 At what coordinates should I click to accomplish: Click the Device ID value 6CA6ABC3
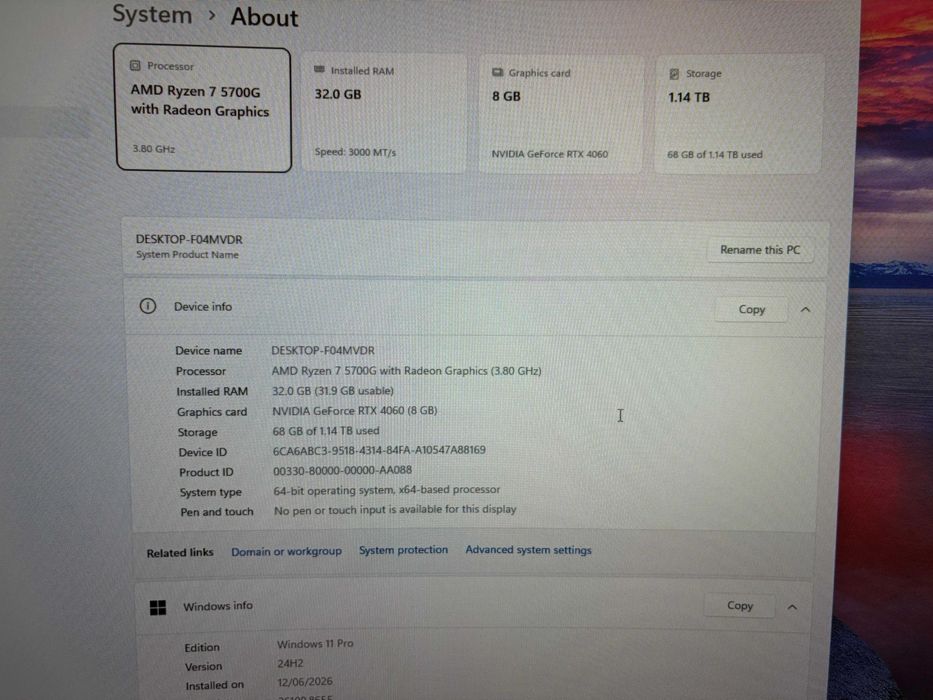coord(379,451)
